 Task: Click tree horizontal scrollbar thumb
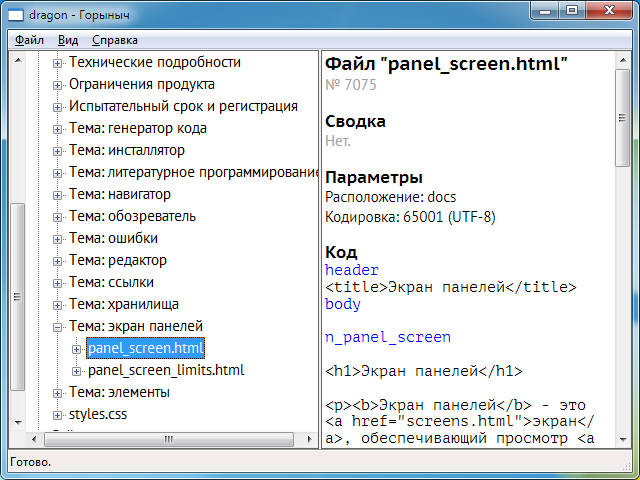(169, 440)
